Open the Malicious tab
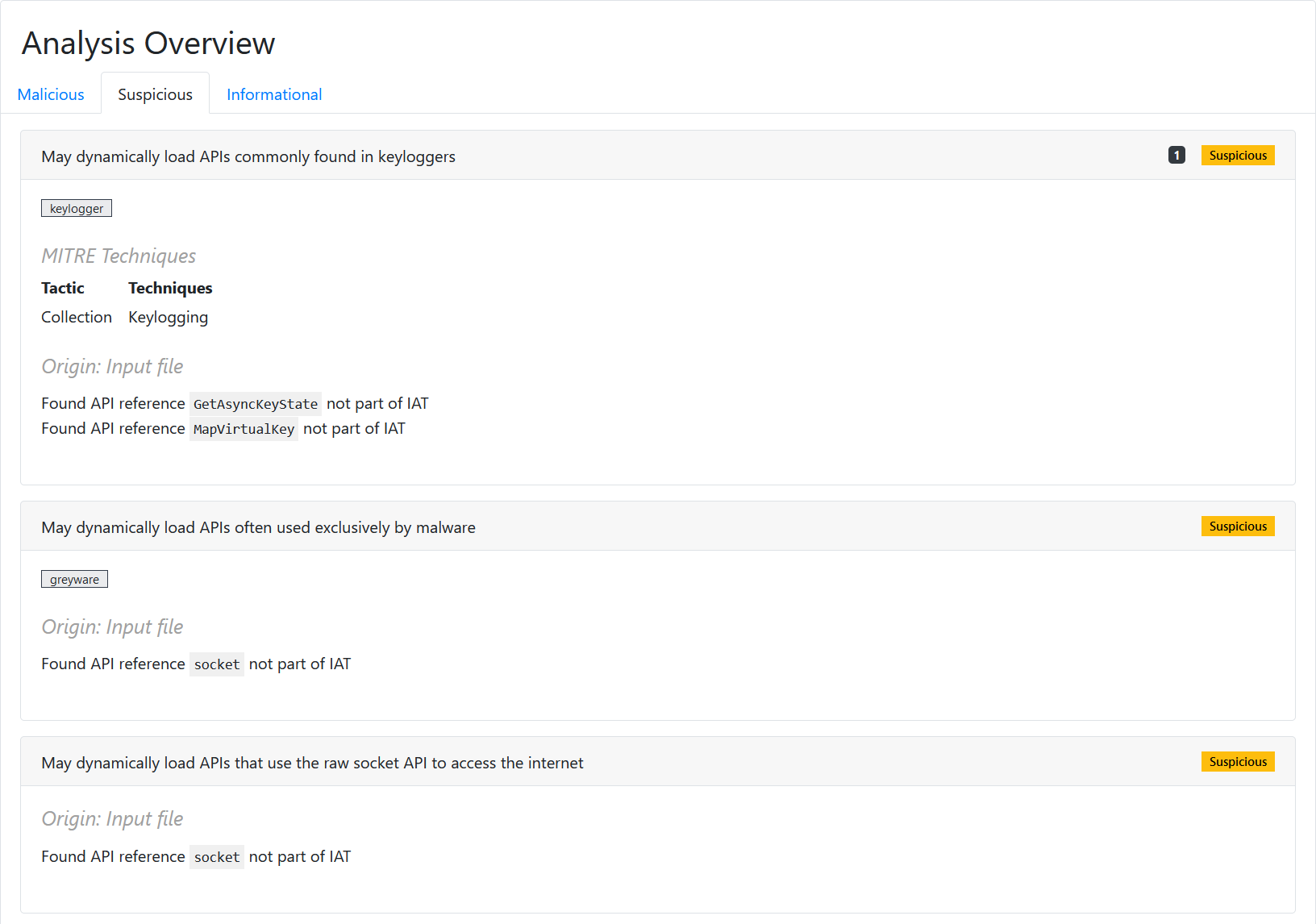This screenshot has height=924, width=1316. [51, 94]
